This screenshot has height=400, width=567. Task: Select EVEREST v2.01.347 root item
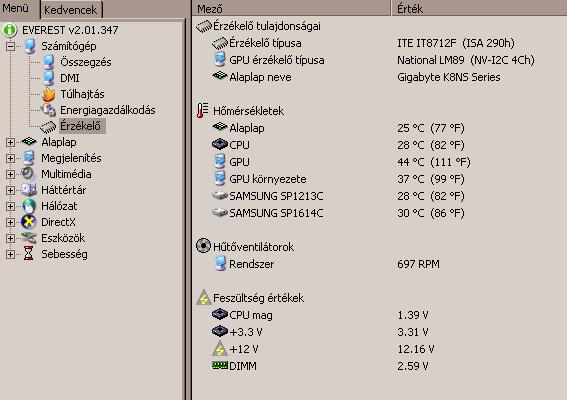coord(70,30)
